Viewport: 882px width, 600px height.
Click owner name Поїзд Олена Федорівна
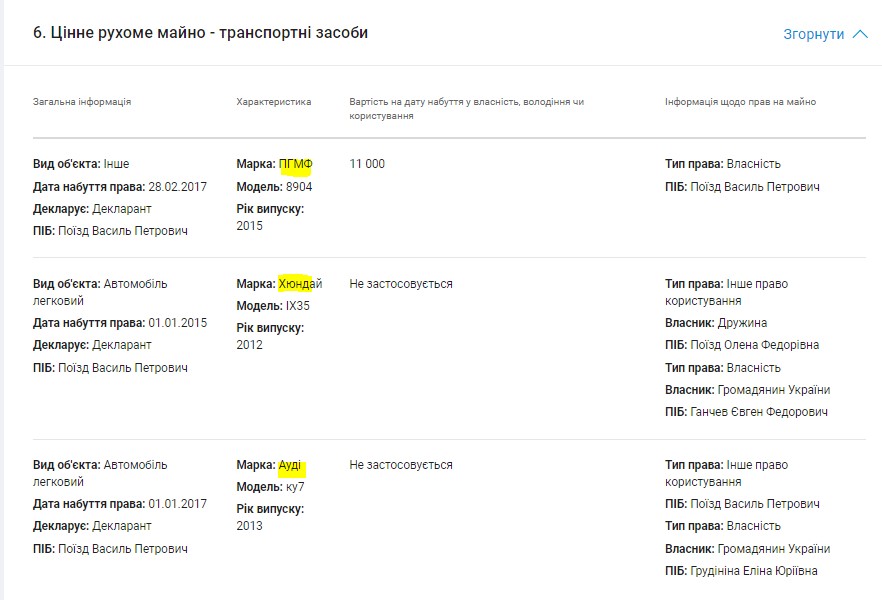tap(754, 345)
